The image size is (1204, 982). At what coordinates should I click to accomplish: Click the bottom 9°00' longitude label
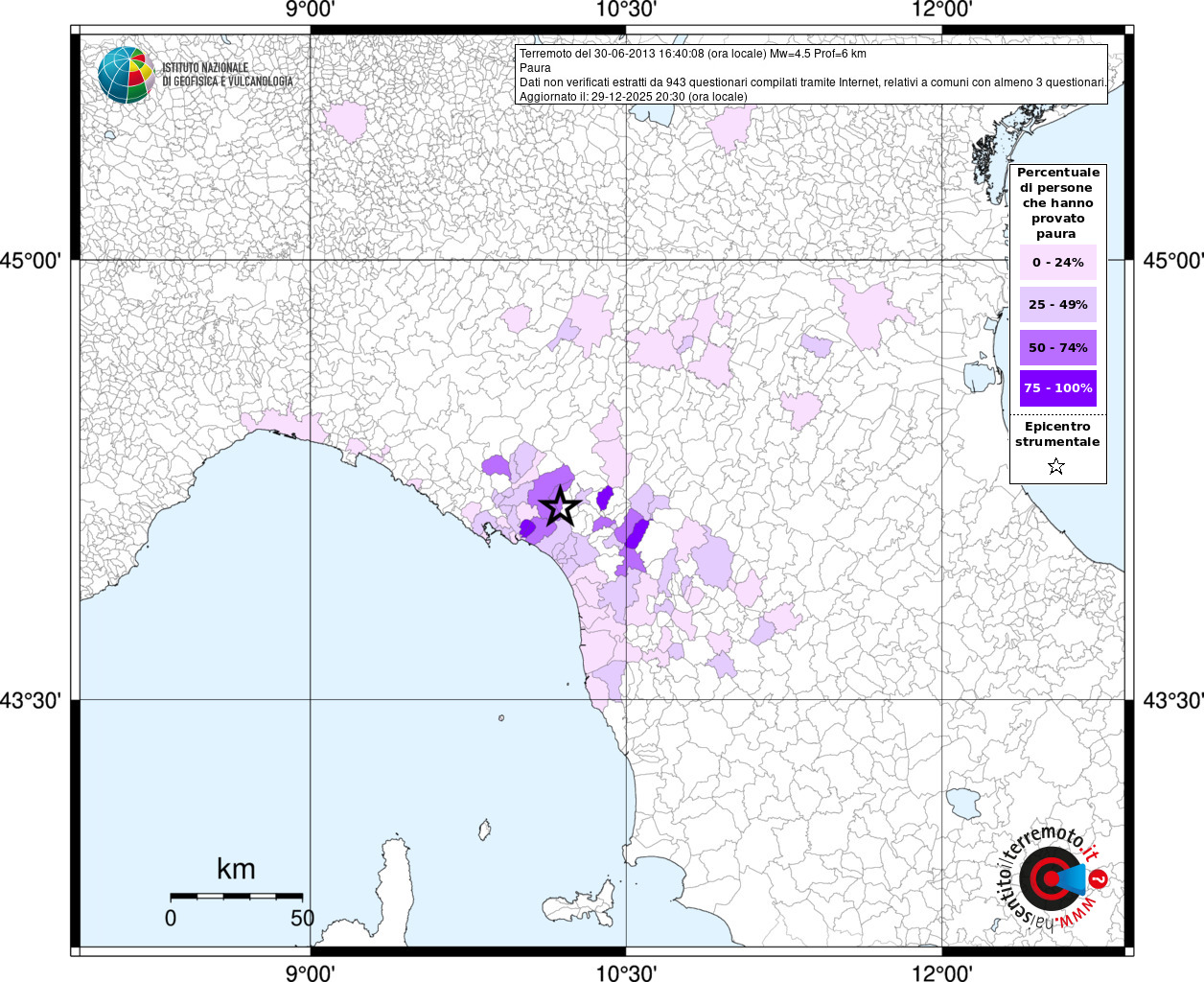[x=311, y=972]
